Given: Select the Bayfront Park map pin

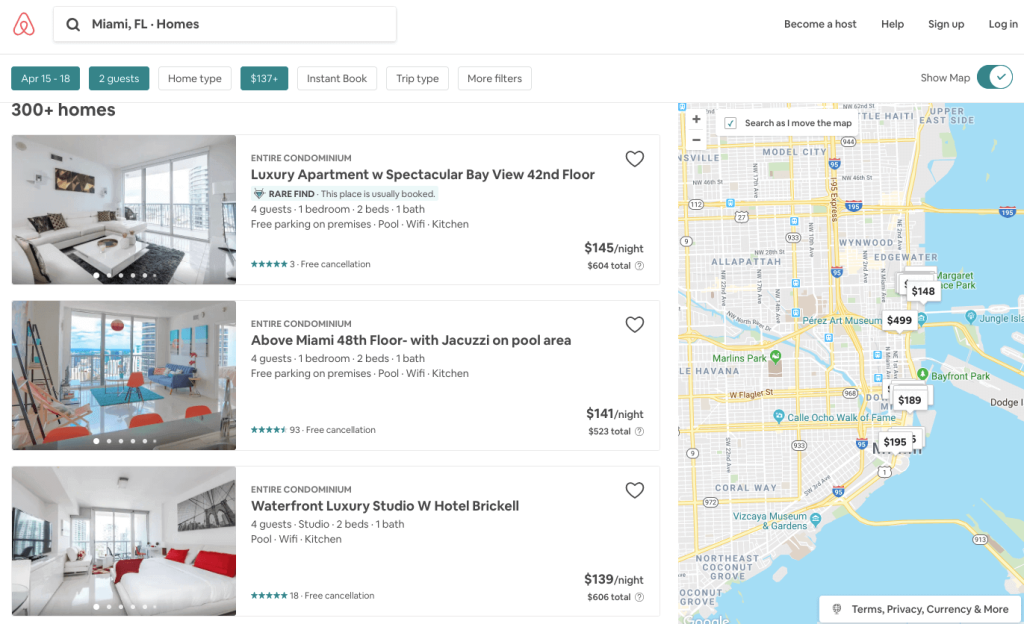Looking at the screenshot, I should point(922,374).
